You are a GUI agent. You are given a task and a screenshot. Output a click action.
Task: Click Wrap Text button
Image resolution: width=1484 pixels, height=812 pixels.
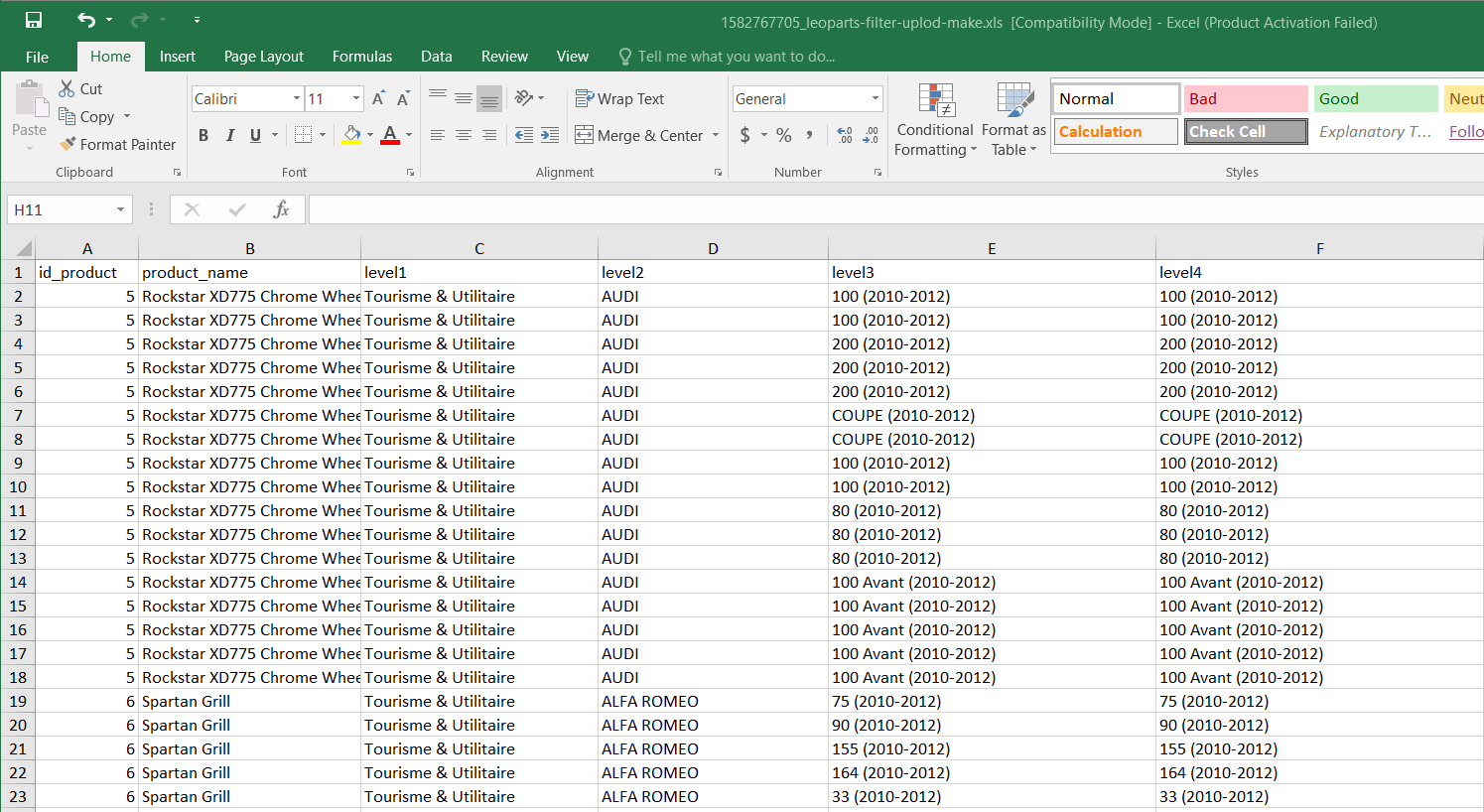(x=619, y=98)
